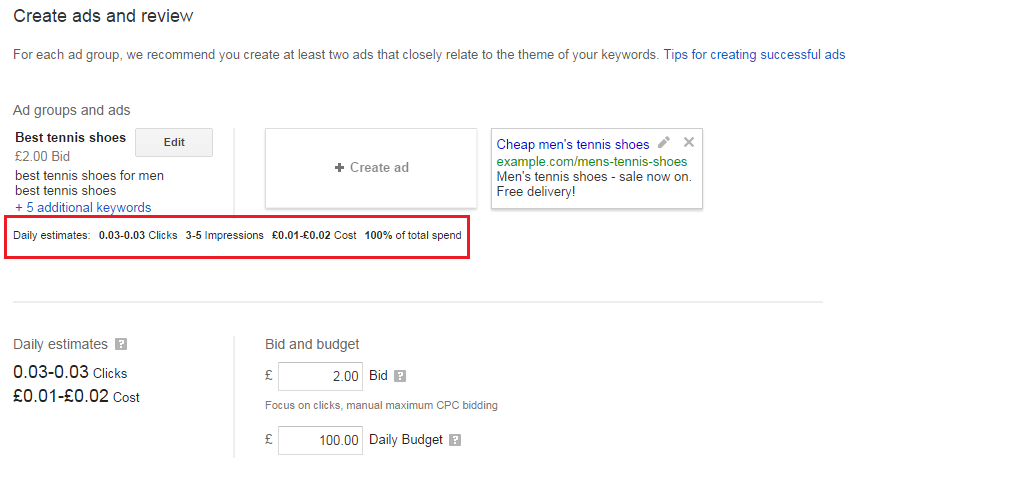Click the Edit button for the ad group

pos(174,142)
